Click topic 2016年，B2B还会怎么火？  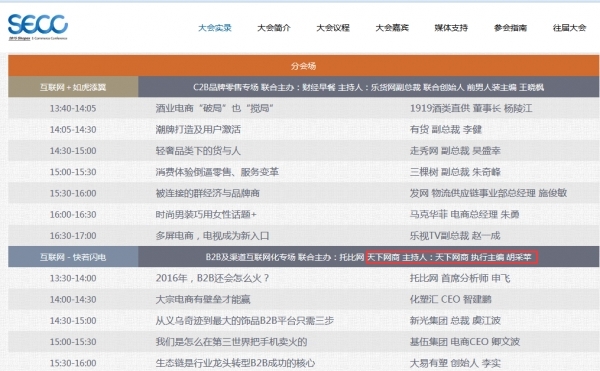213,278
